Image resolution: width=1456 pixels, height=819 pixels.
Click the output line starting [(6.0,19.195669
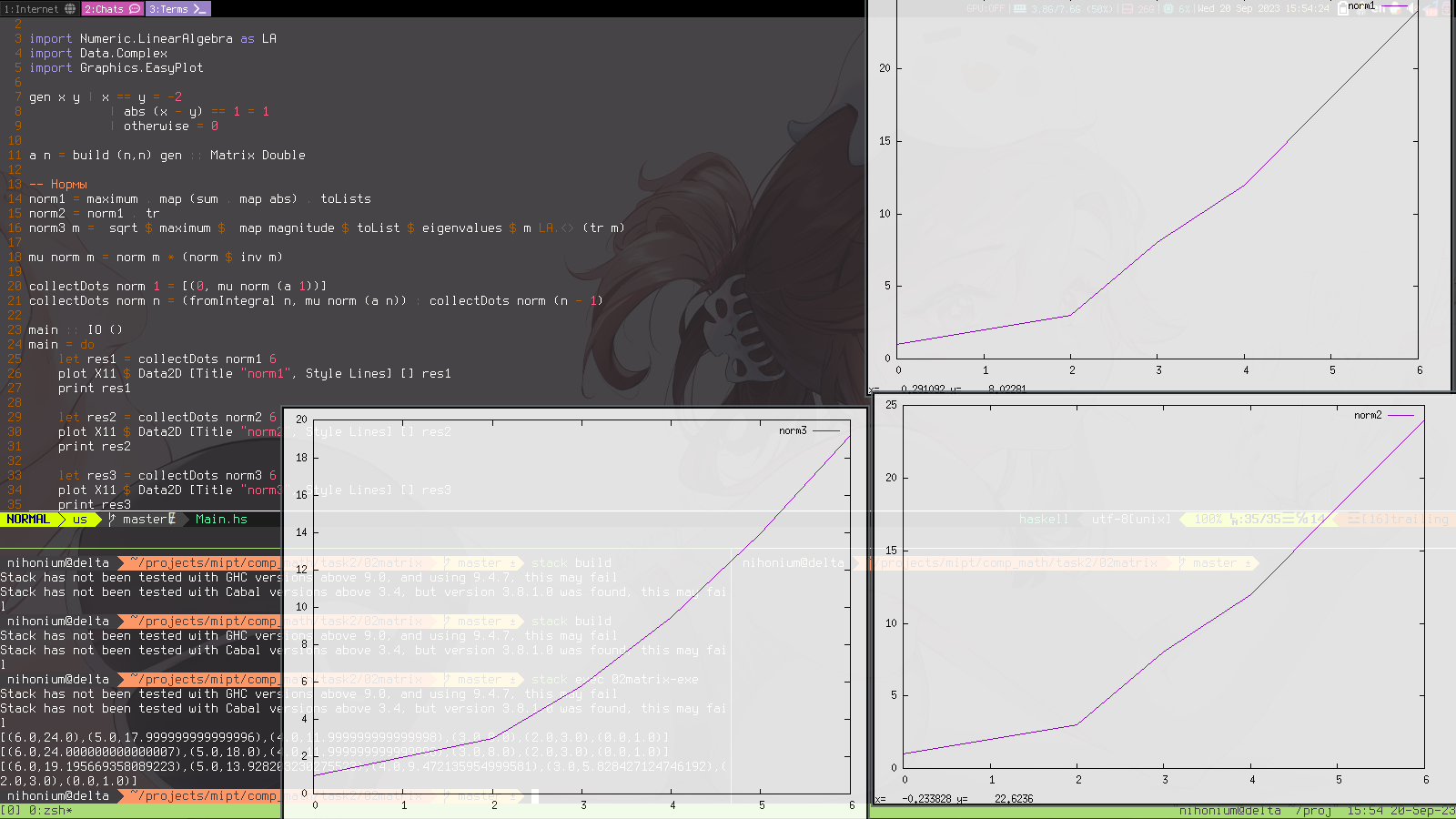364,767
